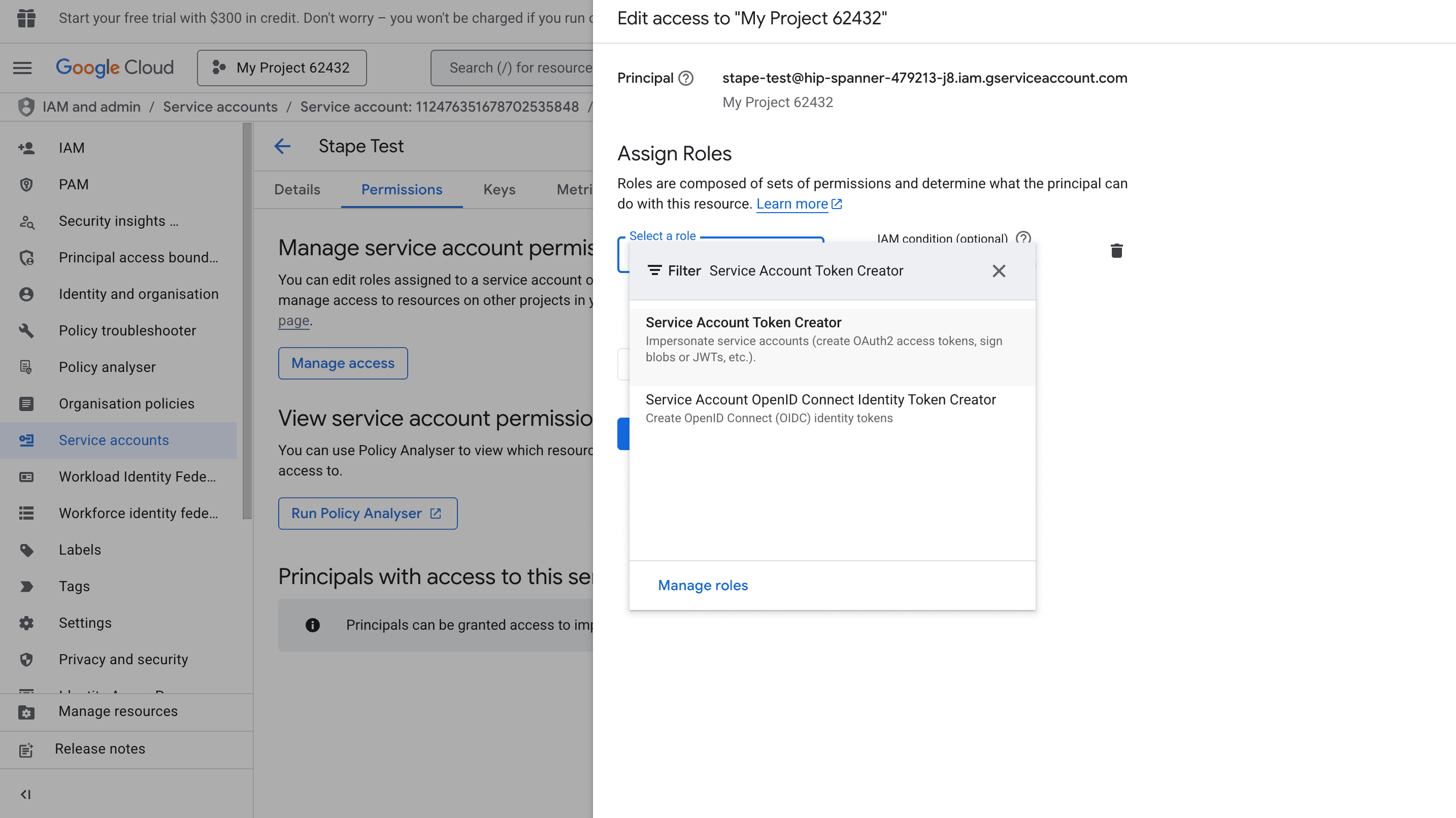
Task: Click the back arrow beside Stape Test
Action: tap(283, 146)
